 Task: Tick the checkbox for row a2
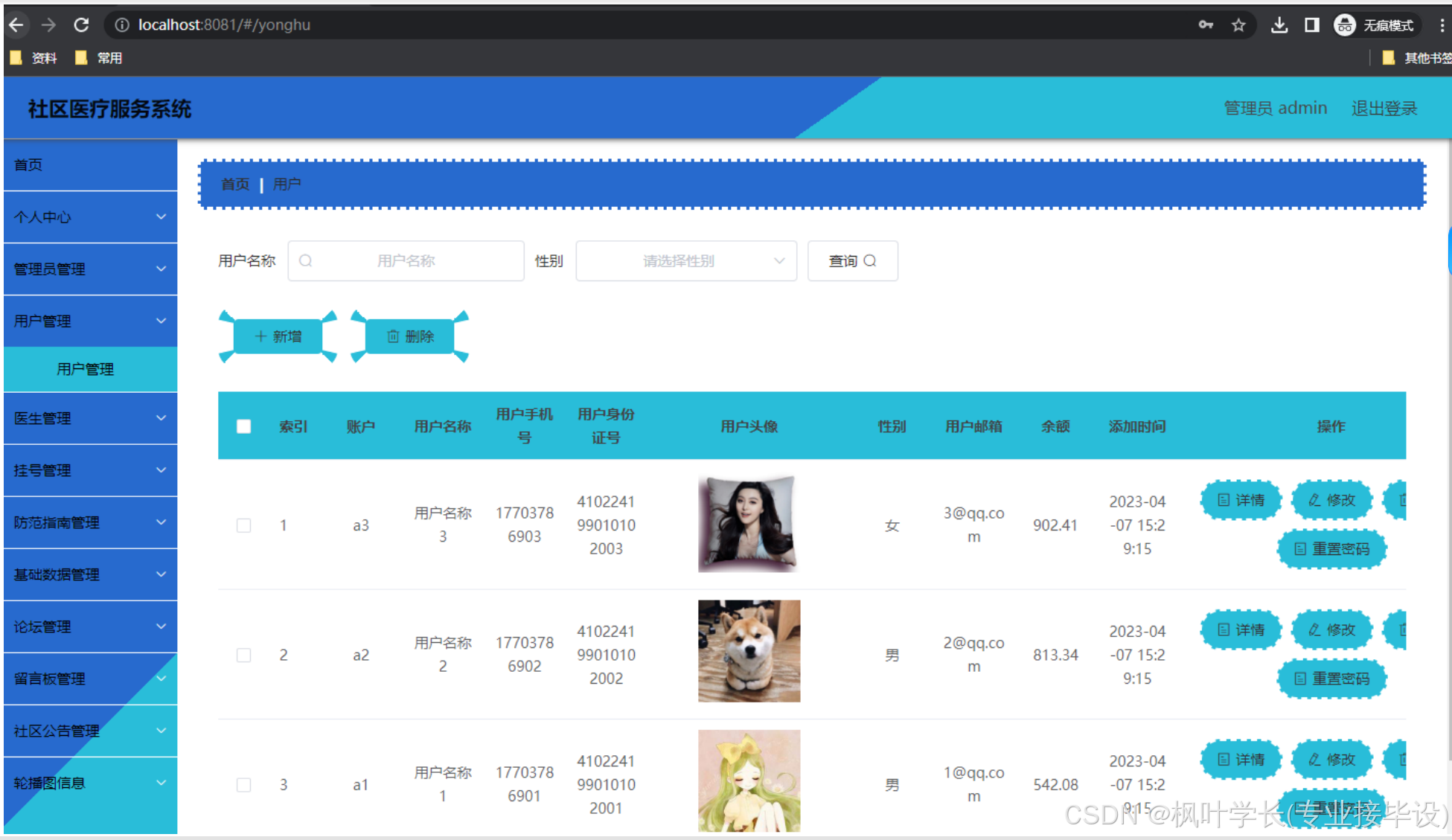click(243, 655)
